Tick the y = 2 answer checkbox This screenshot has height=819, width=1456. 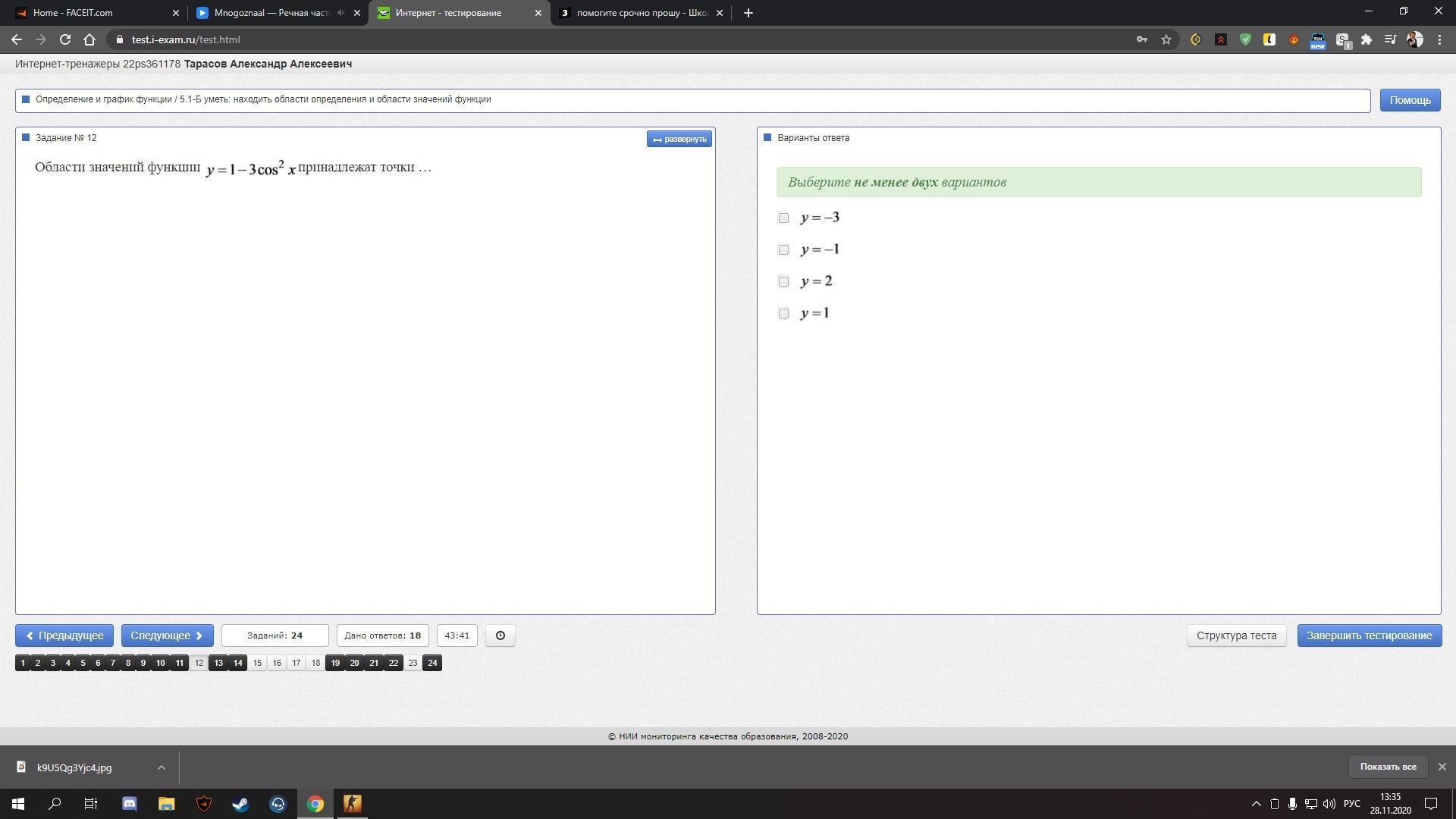(x=783, y=282)
